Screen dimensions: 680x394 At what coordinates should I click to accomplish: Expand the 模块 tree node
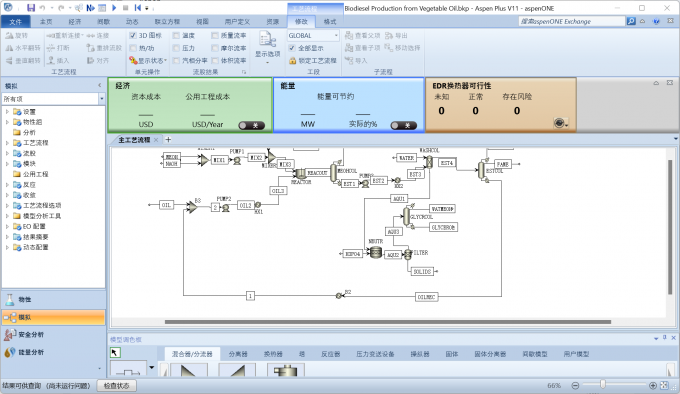click(7, 163)
